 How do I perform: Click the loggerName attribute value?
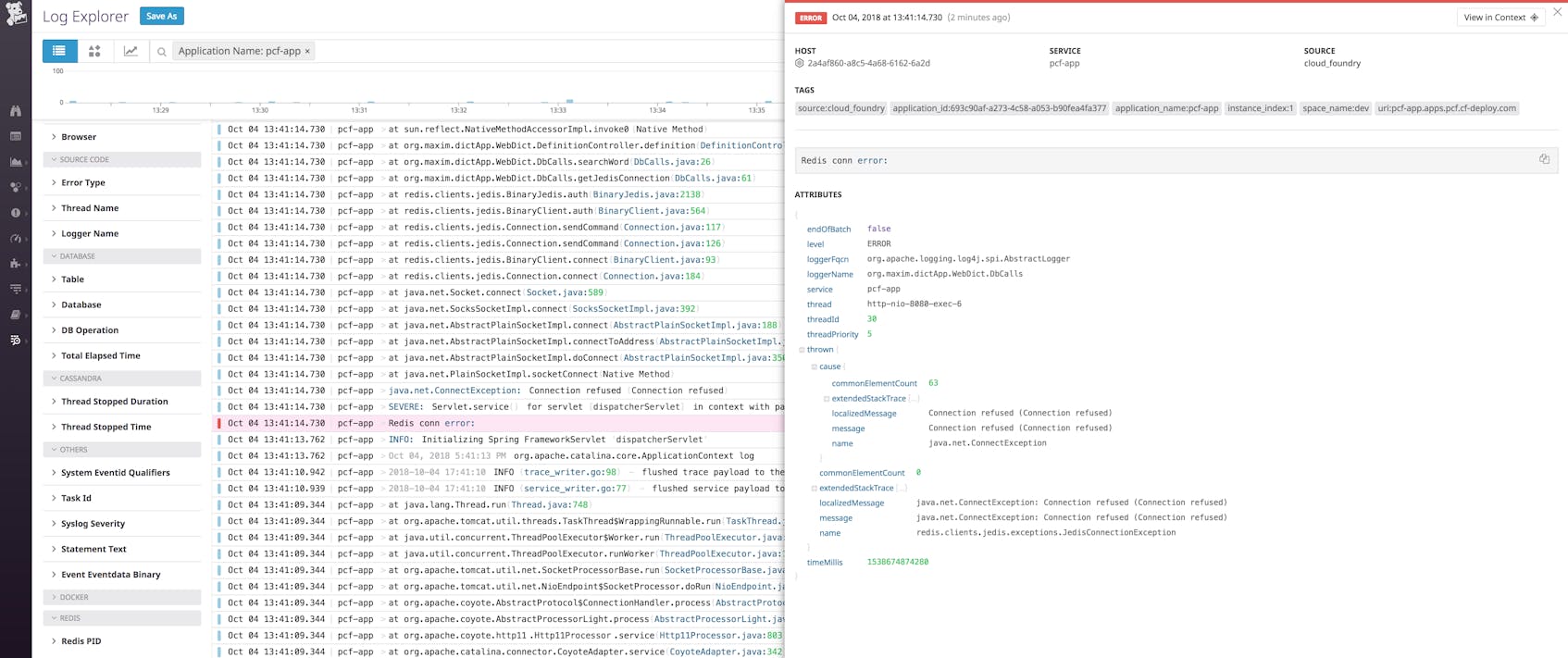click(944, 274)
